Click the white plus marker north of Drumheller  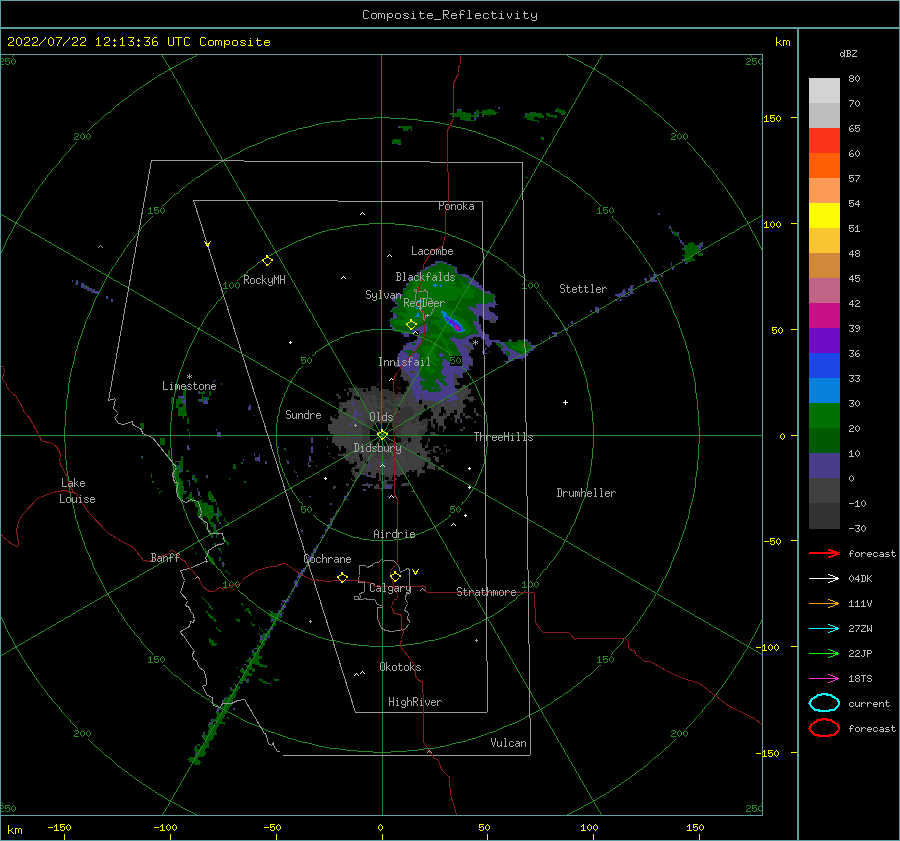click(565, 402)
